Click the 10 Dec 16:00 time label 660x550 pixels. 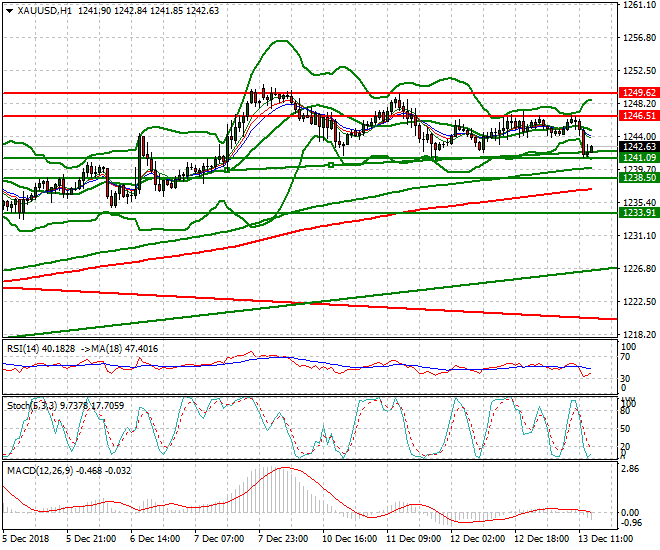coord(350,539)
